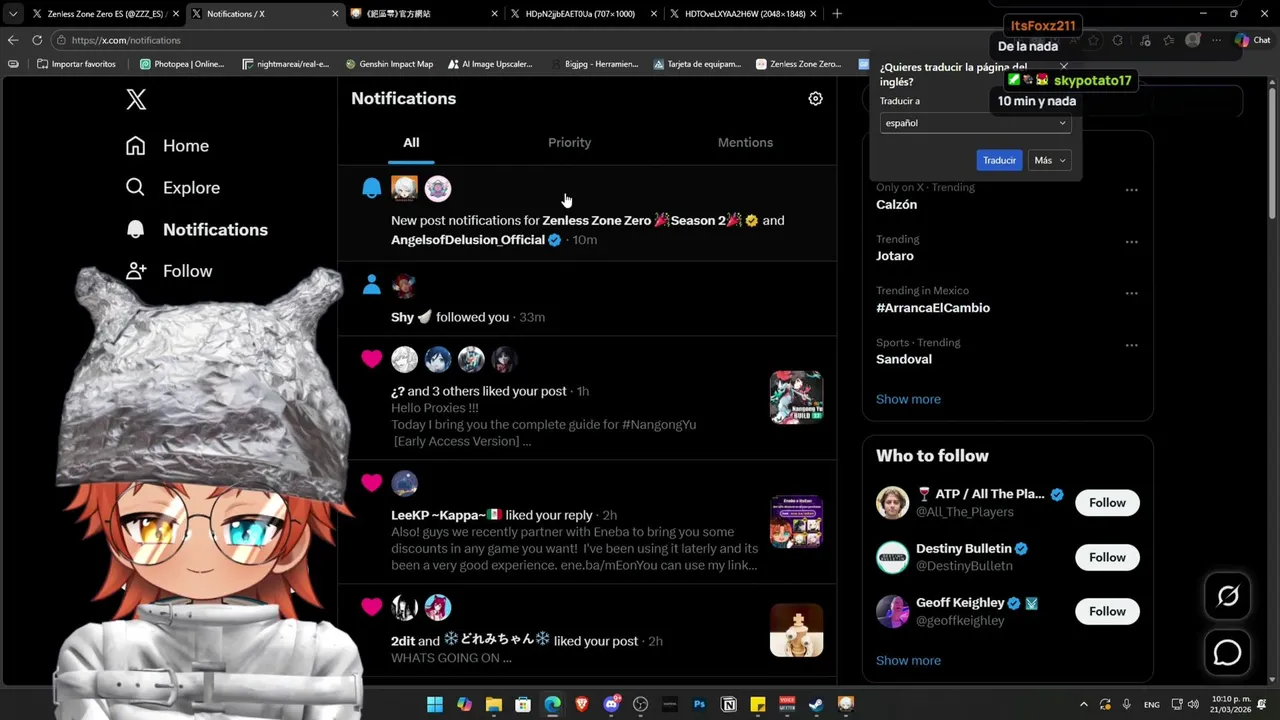Close the translate page popup
The image size is (1280, 720).
[x=1063, y=67]
